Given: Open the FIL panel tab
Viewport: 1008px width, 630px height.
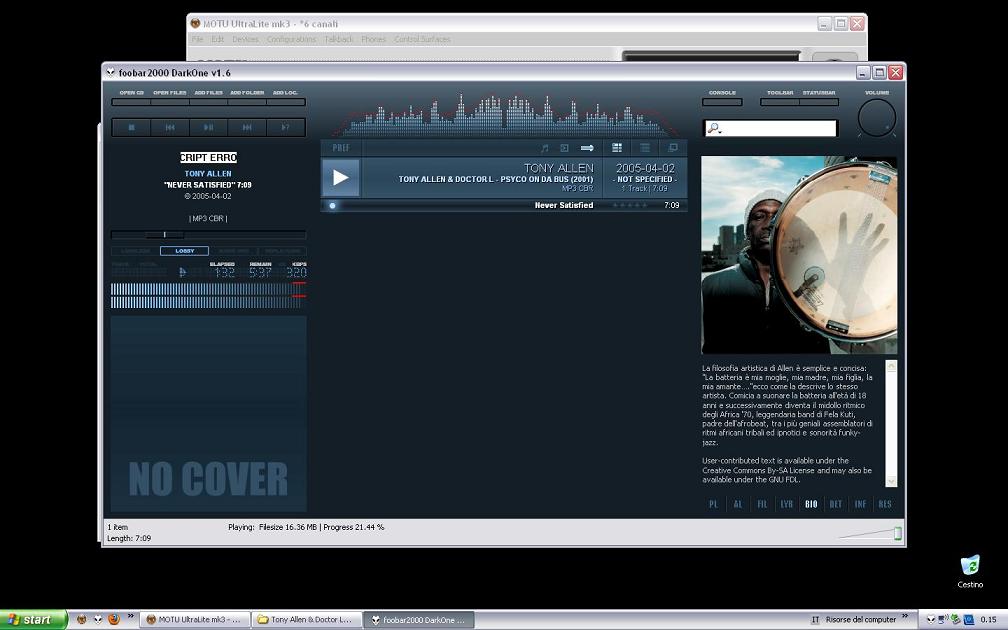Looking at the screenshot, I should (x=762, y=504).
